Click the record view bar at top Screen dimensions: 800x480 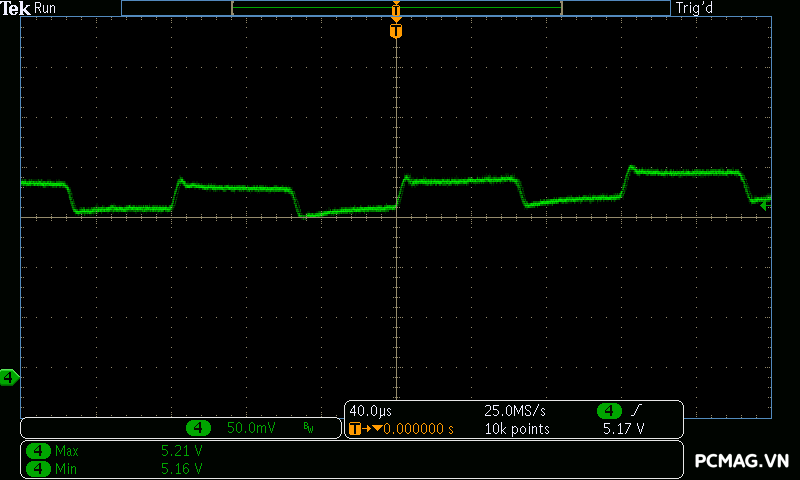point(396,8)
